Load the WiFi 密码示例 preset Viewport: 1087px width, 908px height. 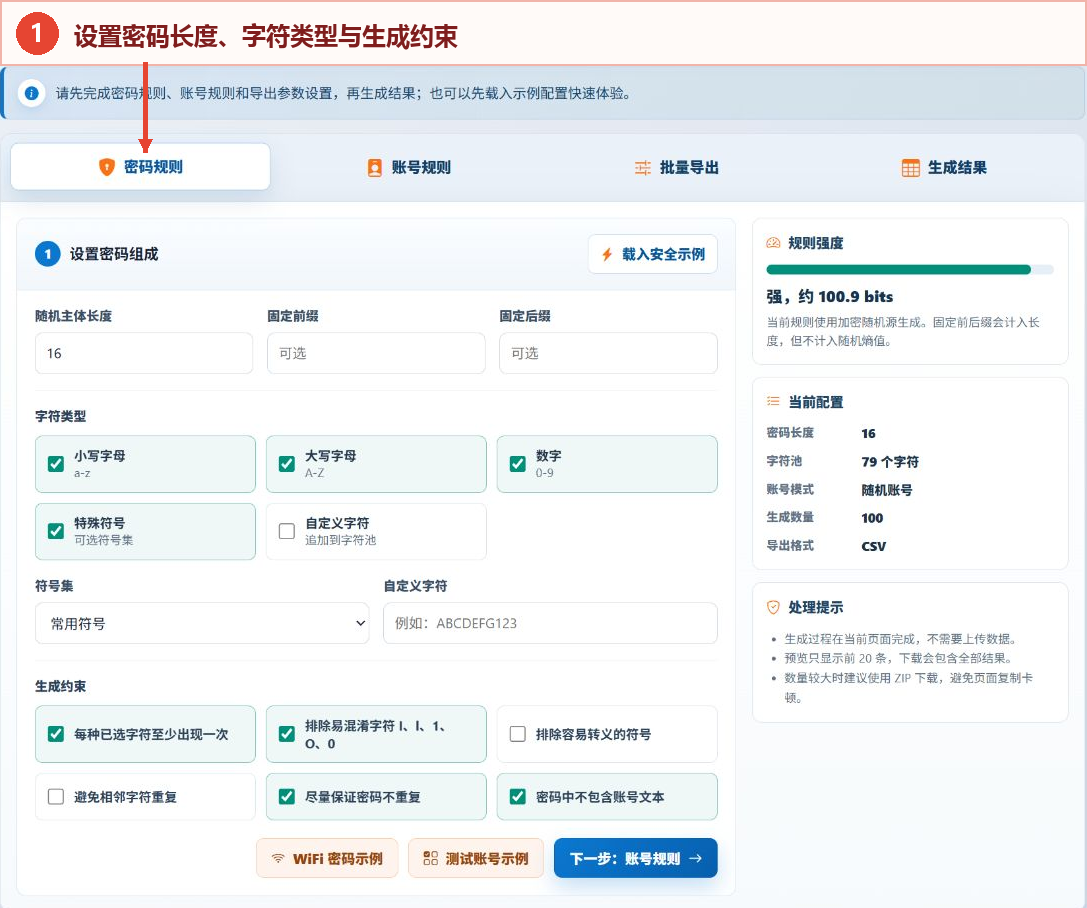(327, 859)
